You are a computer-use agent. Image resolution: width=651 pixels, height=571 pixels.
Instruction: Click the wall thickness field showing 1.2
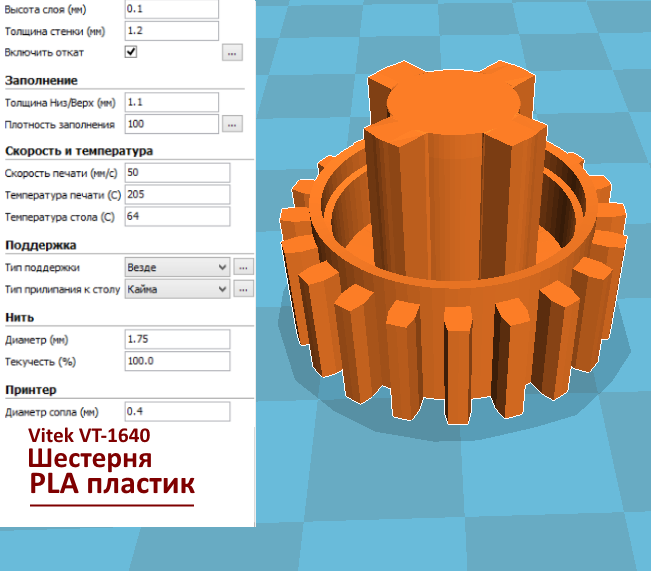point(171,31)
